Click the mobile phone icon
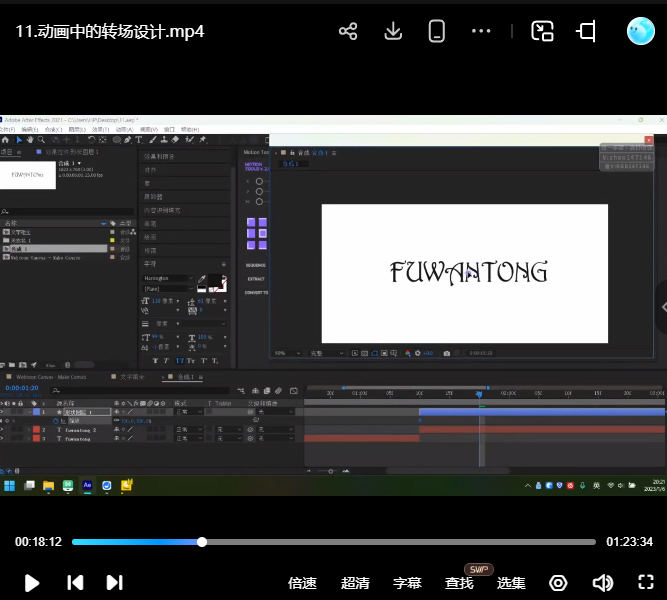Screen dimensions: 667x600 [436, 31]
